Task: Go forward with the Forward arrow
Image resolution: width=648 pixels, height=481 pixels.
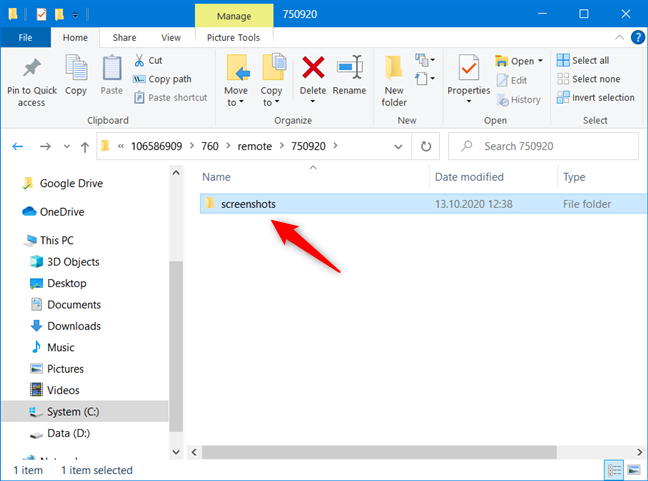Action: [45, 146]
